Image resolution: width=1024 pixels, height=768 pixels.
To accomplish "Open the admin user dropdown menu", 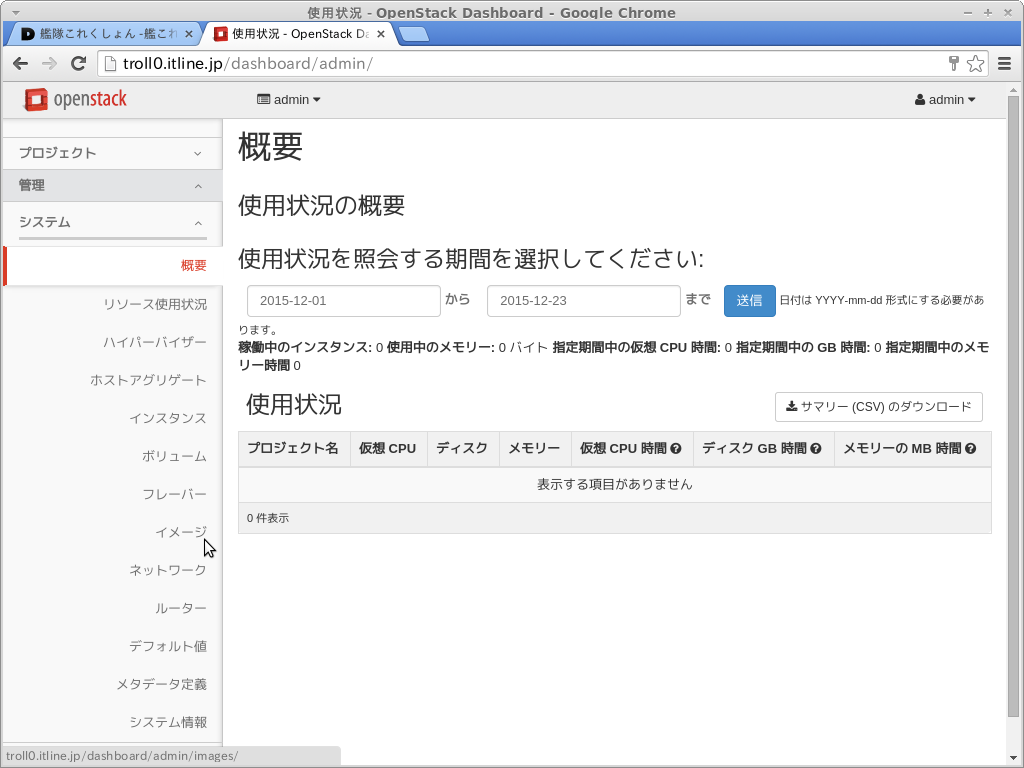I will coord(945,100).
